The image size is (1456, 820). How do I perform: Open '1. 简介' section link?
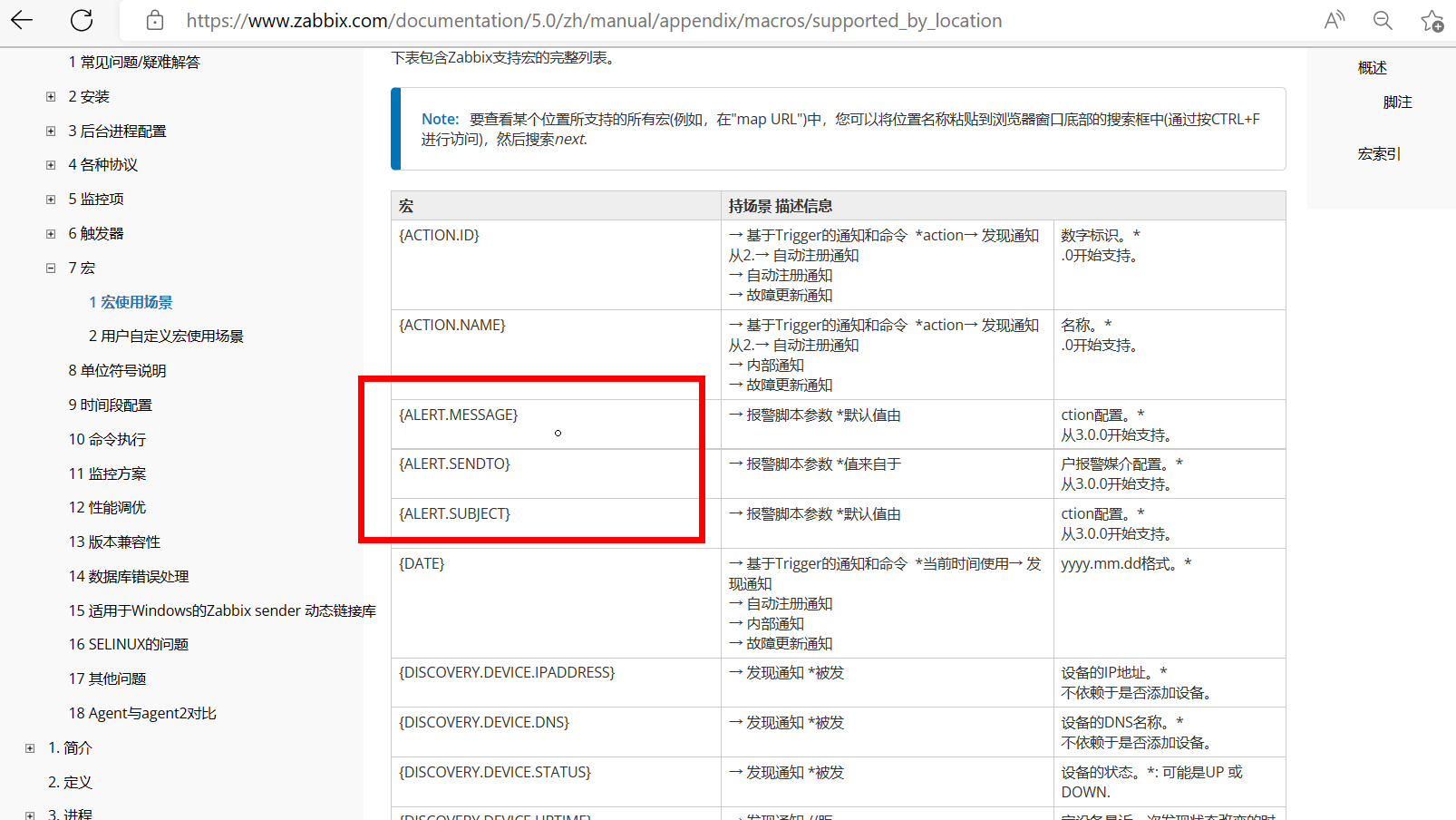tap(70, 747)
